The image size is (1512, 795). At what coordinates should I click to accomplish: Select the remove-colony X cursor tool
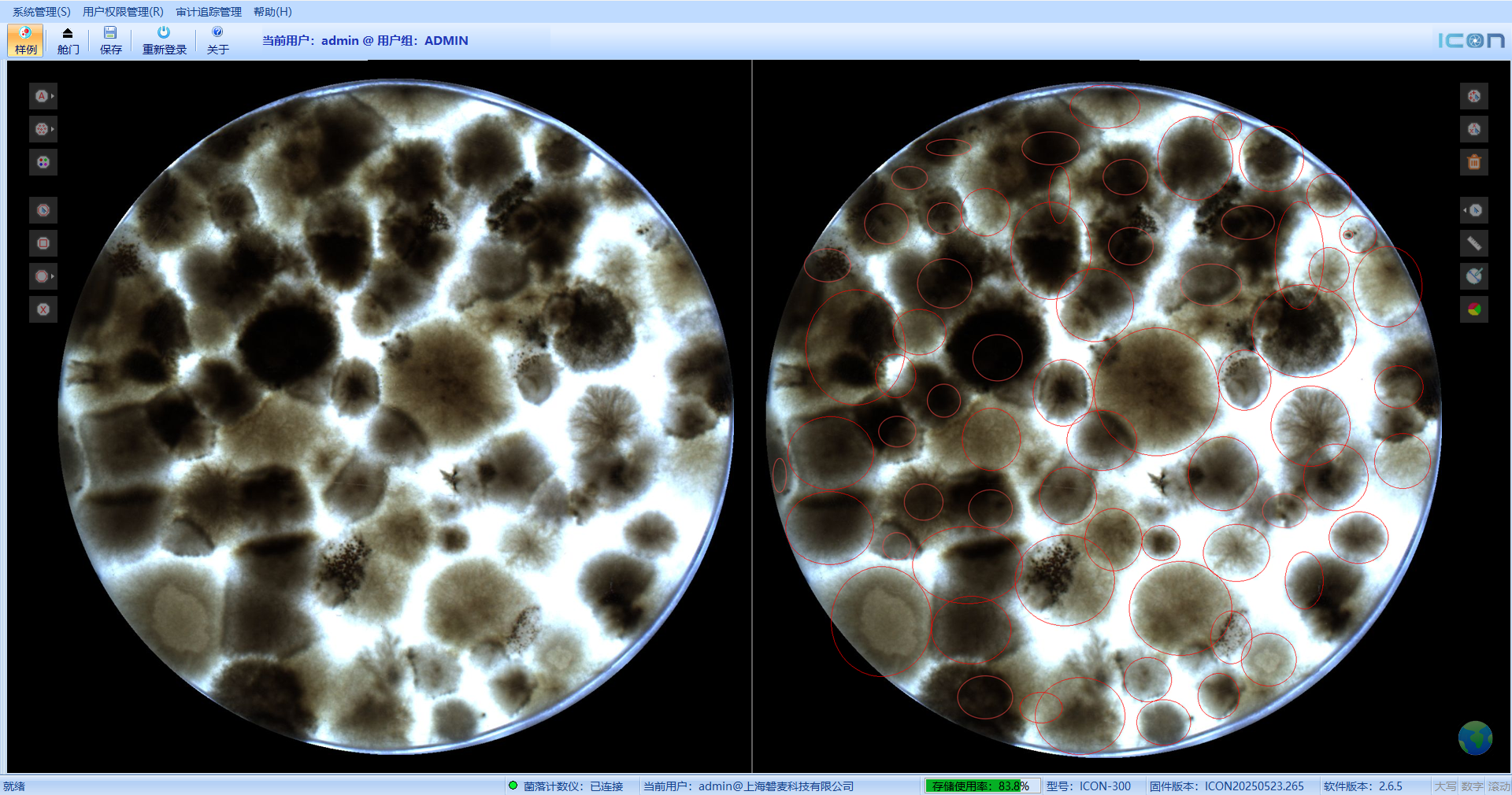tap(1474, 129)
